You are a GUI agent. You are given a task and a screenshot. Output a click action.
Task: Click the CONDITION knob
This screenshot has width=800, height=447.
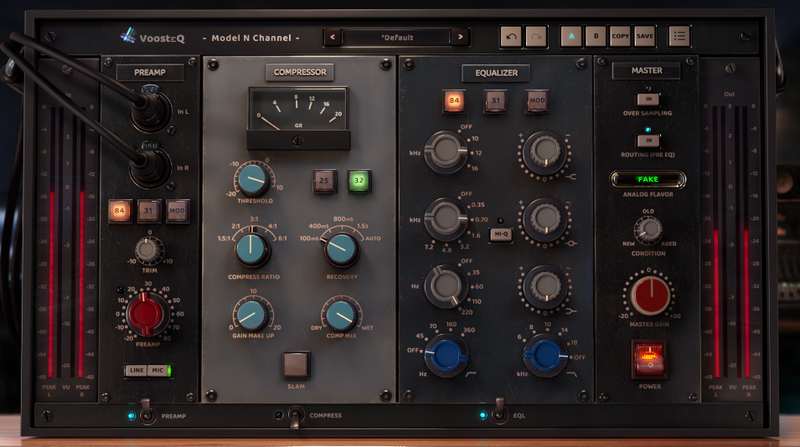(x=648, y=230)
